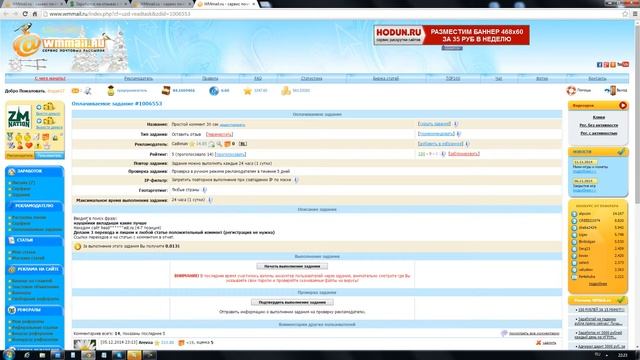
Task: Click the red bracketed link in the "Тип задания" row
Action: (x=219, y=134)
